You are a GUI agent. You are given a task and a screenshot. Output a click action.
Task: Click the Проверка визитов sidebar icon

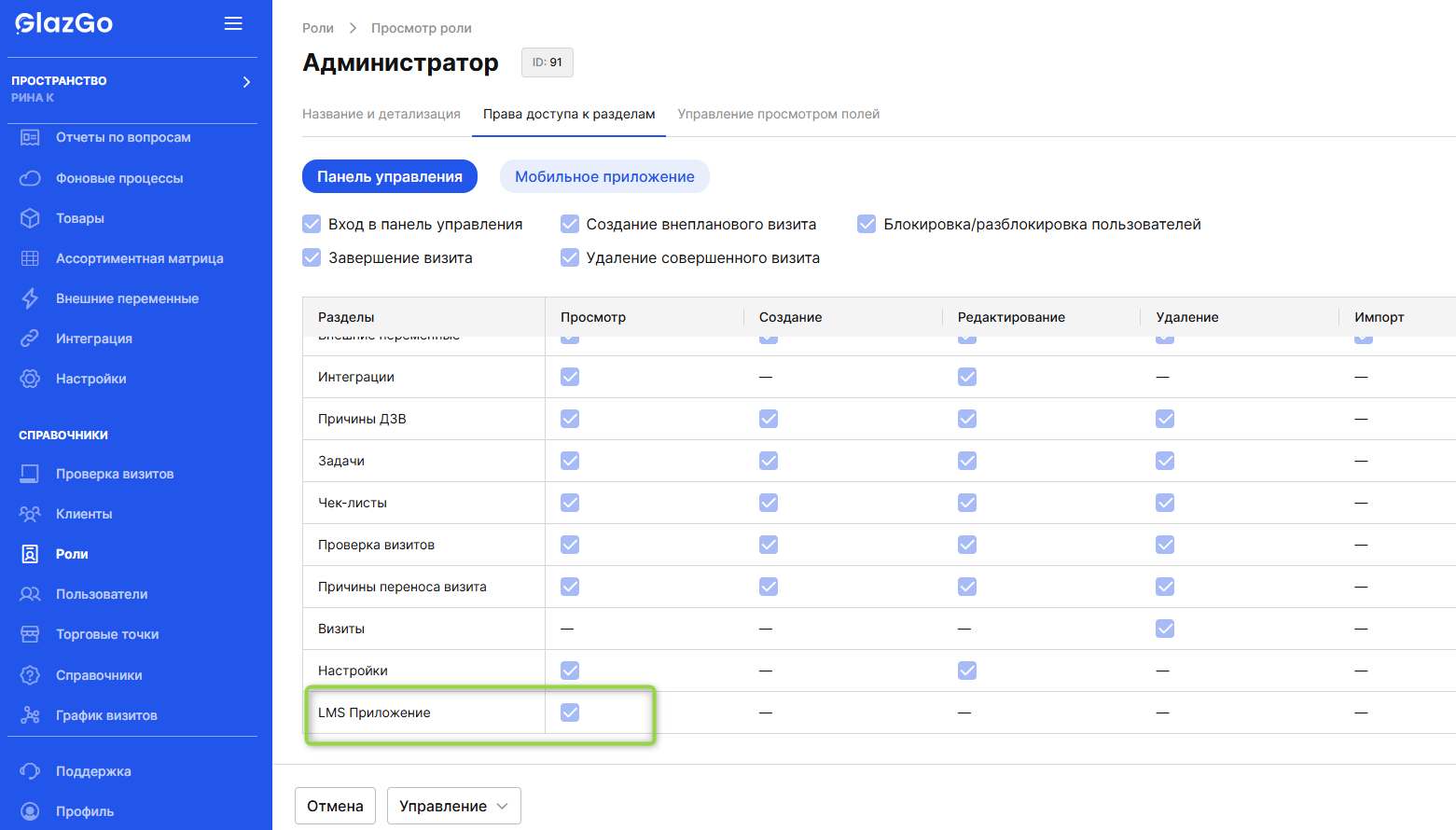click(x=30, y=474)
